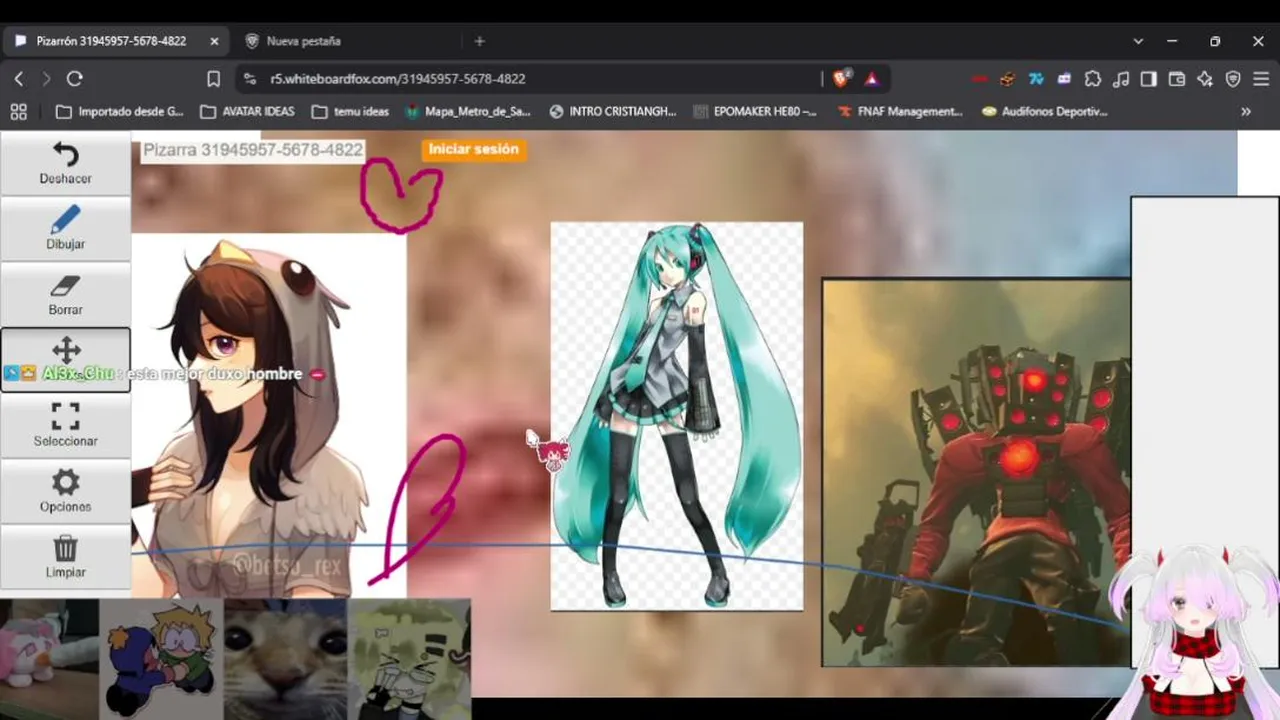Select the close-up cat face thumbnail
The width and height of the screenshot is (1280, 720).
tap(285, 659)
